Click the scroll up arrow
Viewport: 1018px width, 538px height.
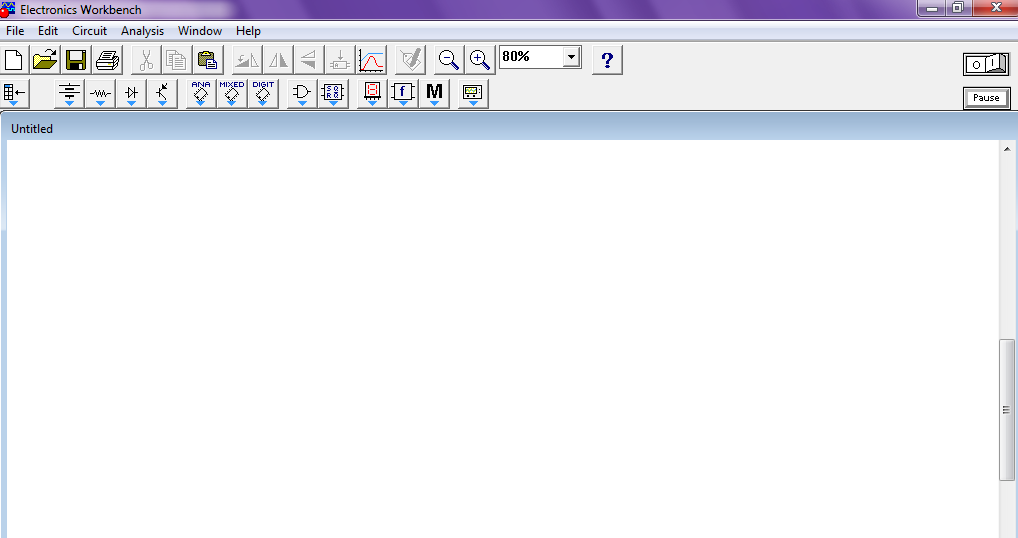(1007, 149)
